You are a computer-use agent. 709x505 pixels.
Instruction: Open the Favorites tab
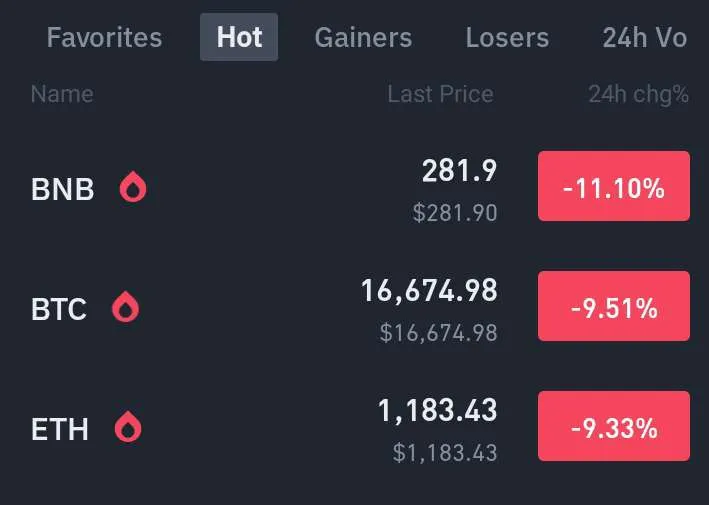[104, 37]
